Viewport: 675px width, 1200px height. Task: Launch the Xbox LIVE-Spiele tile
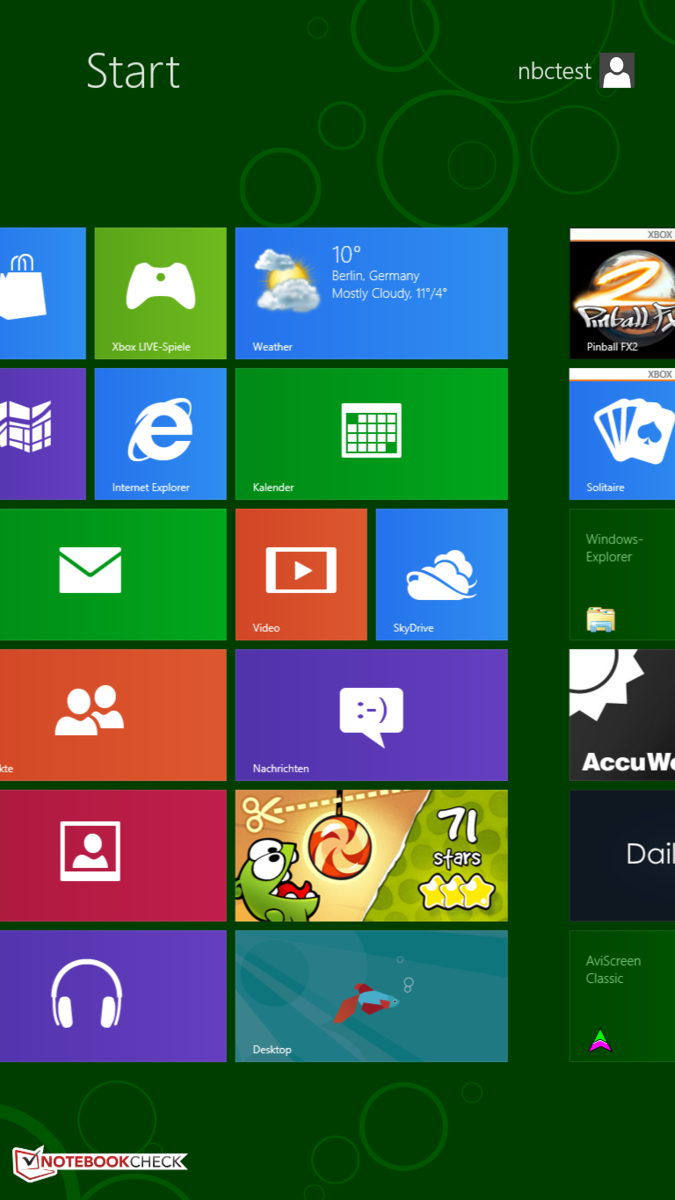pyautogui.click(x=160, y=293)
